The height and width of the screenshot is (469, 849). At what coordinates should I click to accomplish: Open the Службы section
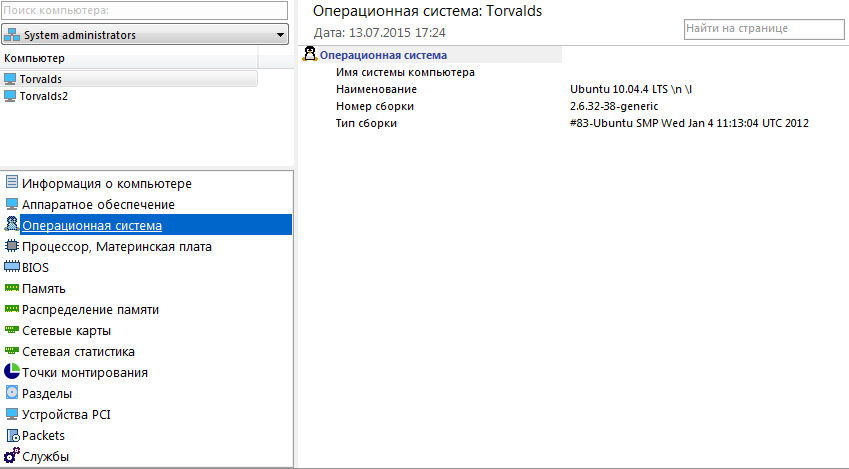click(45, 457)
